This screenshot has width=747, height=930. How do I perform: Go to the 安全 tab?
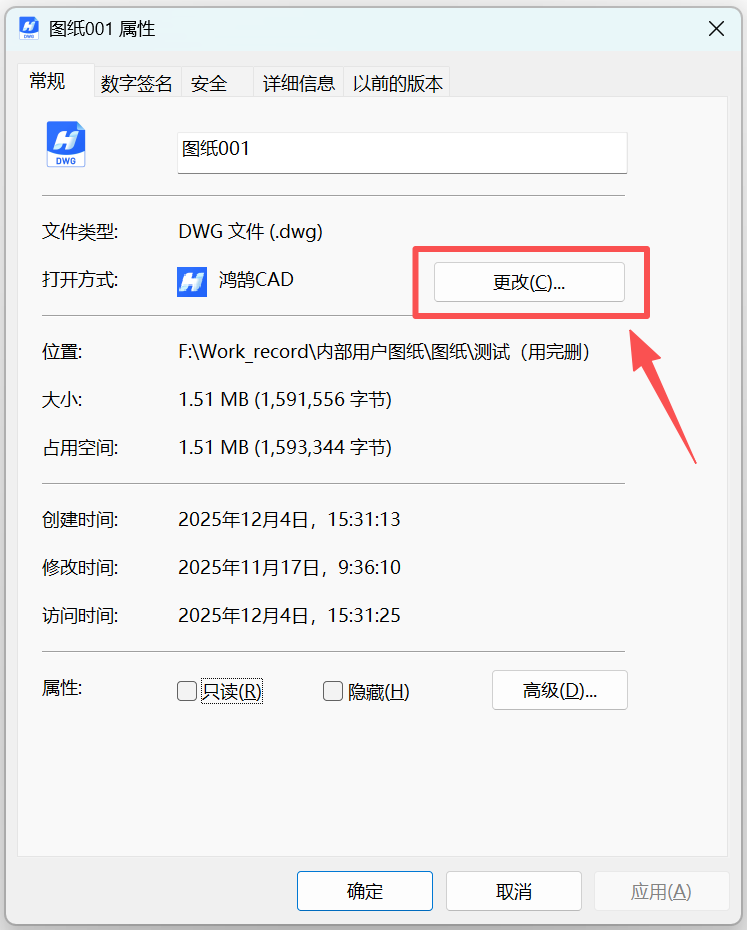[x=209, y=84]
